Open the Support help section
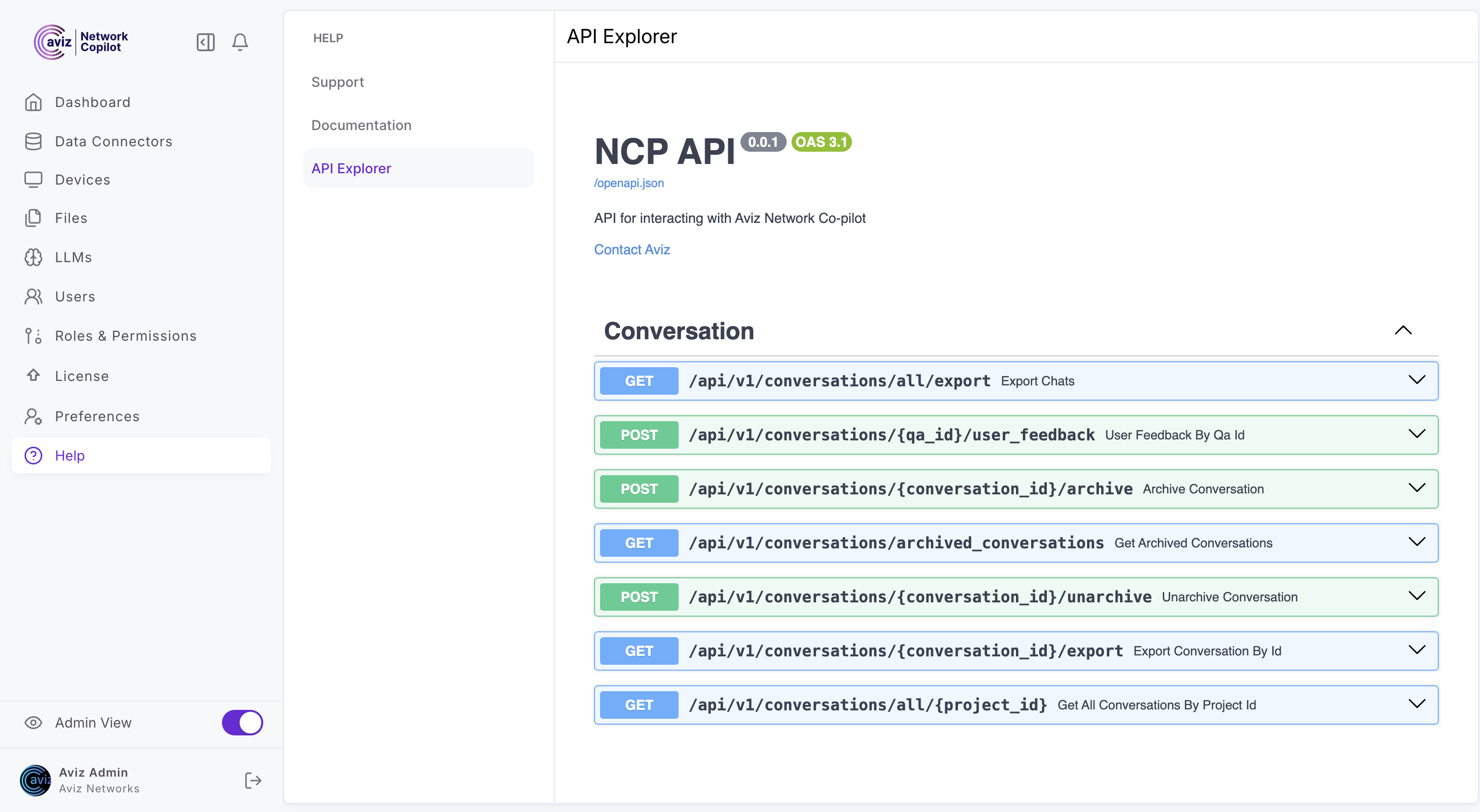The image size is (1480, 812). [338, 82]
